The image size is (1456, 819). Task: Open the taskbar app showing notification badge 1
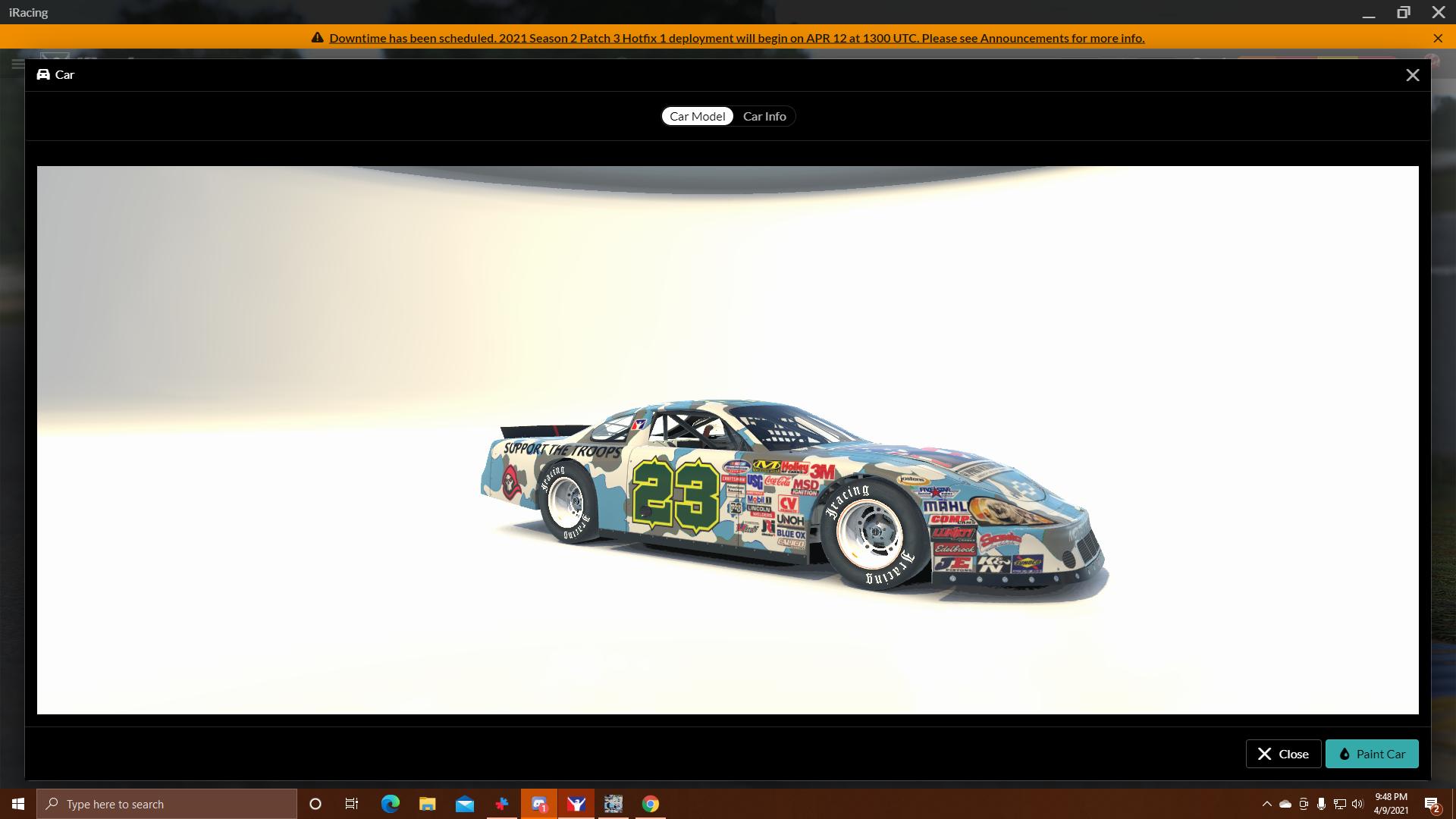coord(539,804)
